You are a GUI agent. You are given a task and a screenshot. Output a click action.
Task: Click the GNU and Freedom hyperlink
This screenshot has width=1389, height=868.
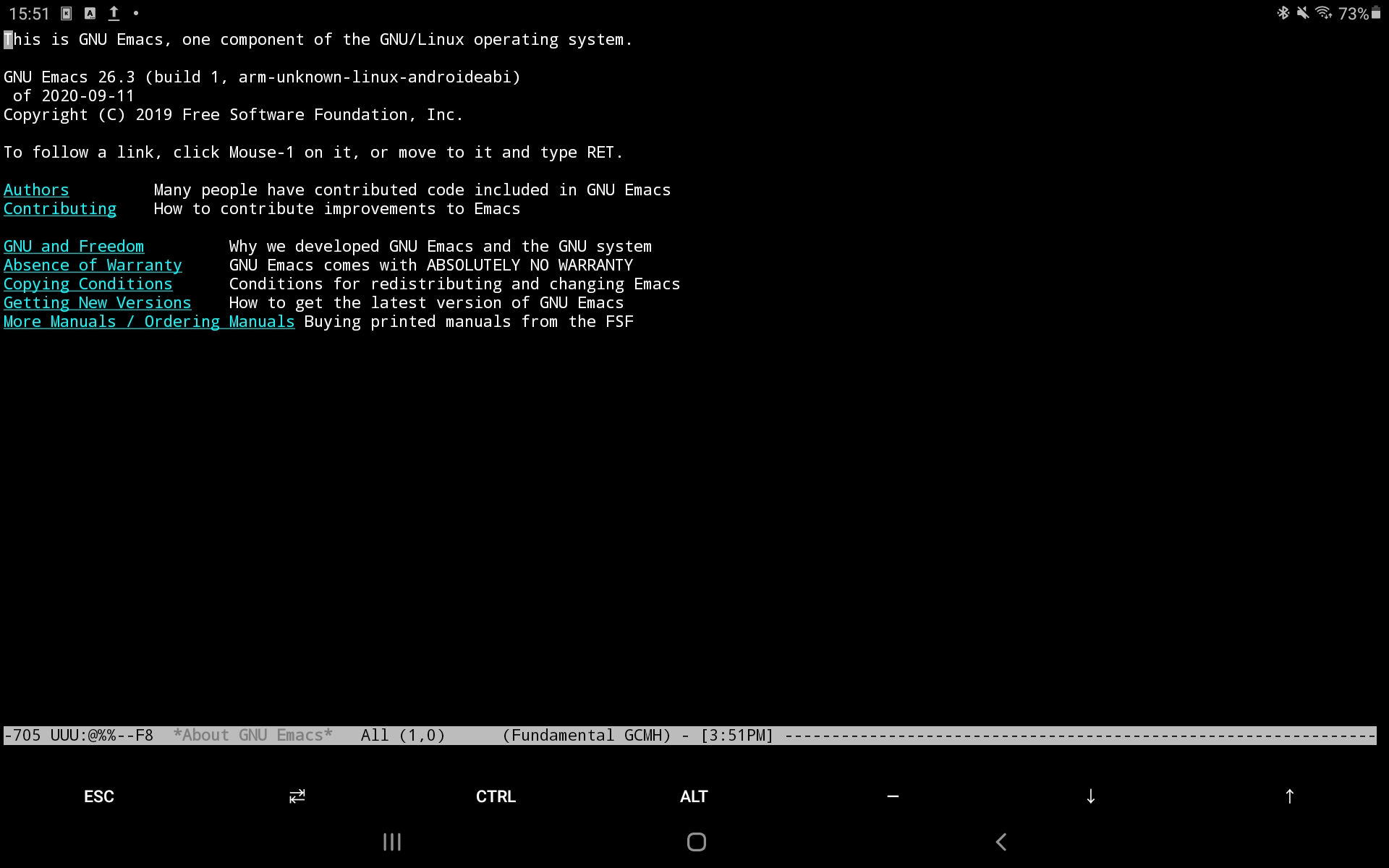(x=73, y=246)
